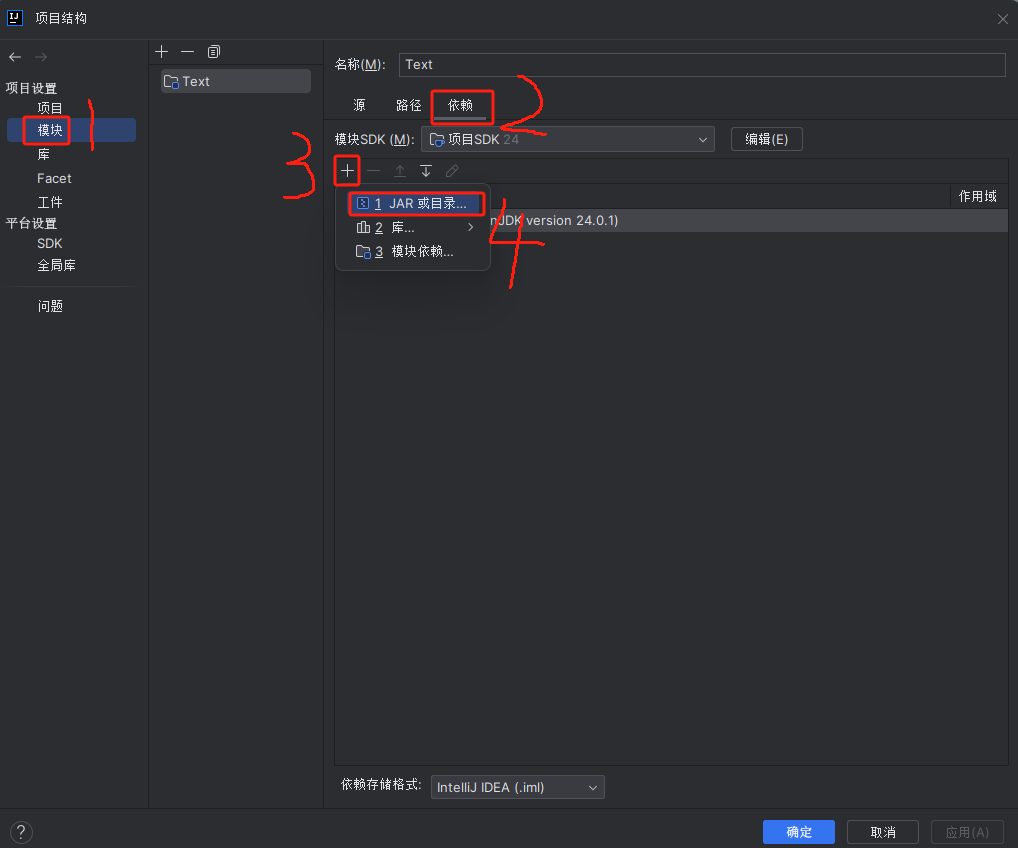This screenshot has width=1018, height=848.
Task: Move dependency down using the down arrow icon
Action: point(425,170)
